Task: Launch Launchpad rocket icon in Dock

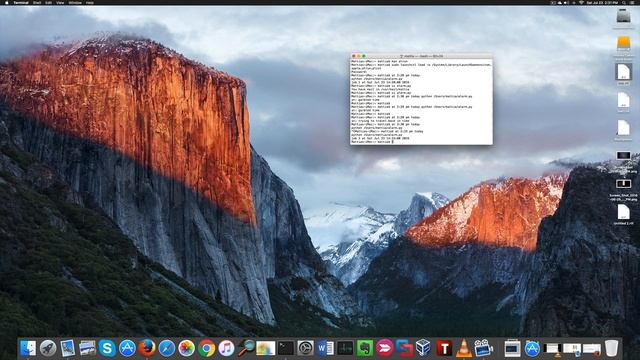Action: (x=48, y=348)
